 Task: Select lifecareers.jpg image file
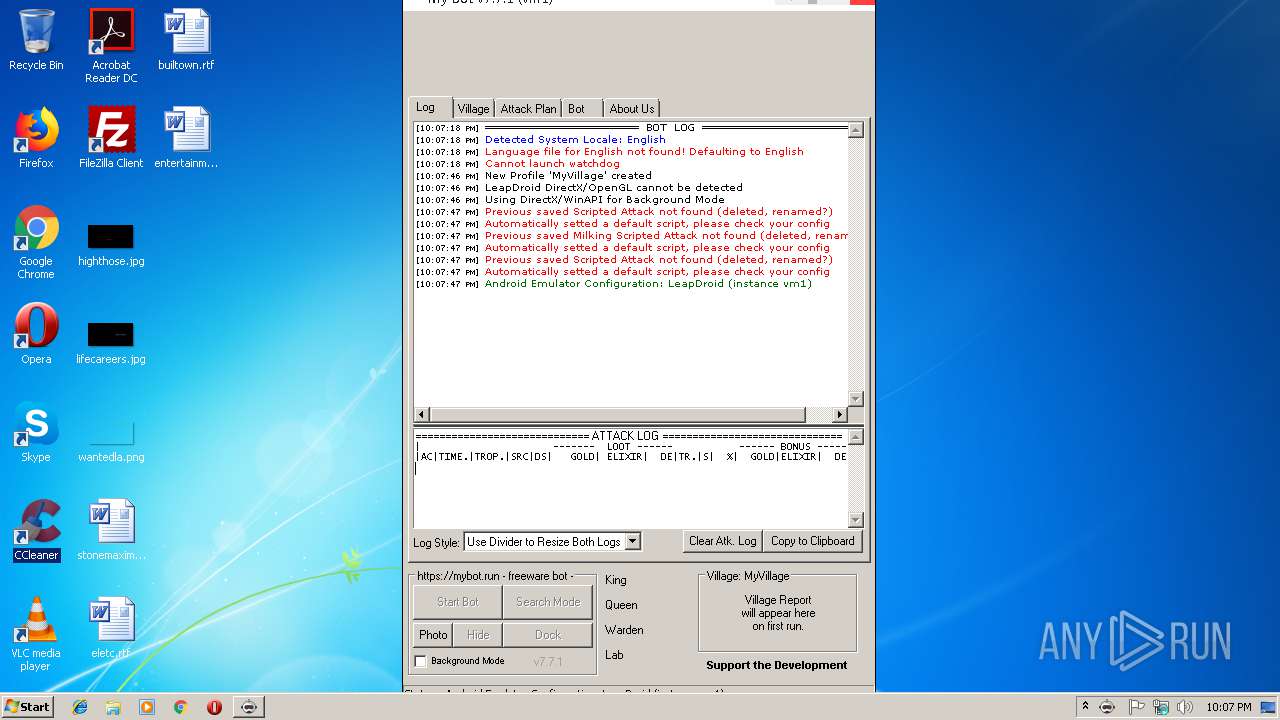111,342
